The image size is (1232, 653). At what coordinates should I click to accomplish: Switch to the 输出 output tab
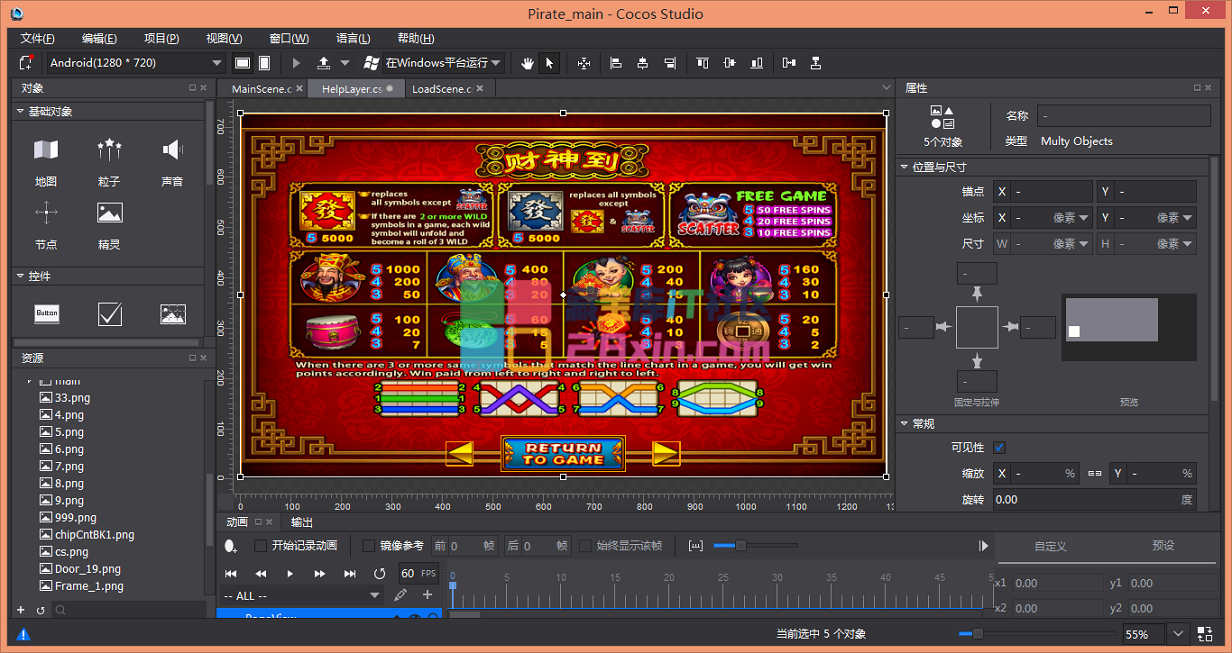tap(302, 522)
